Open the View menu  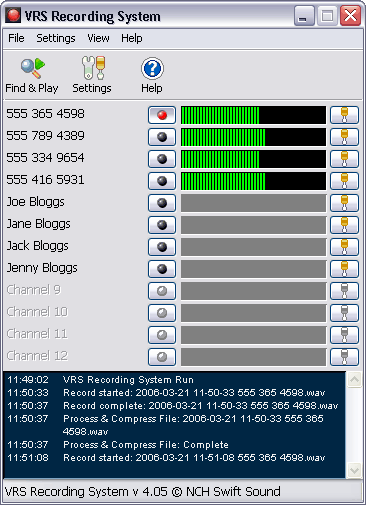coord(98,38)
